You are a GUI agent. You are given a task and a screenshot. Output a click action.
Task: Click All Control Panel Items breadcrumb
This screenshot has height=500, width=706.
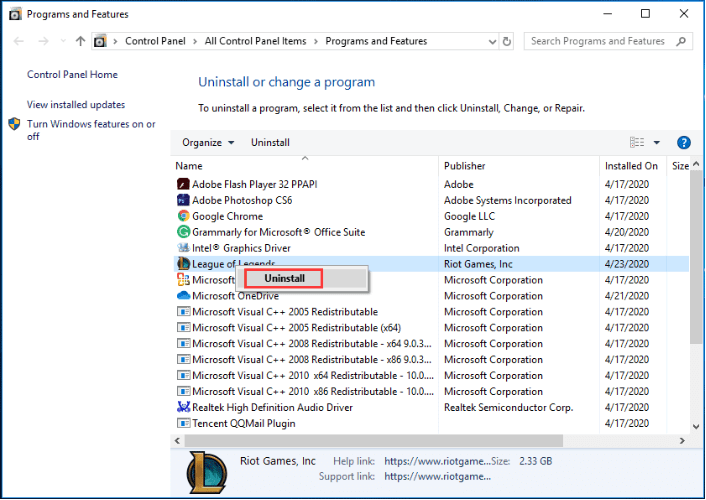click(255, 41)
